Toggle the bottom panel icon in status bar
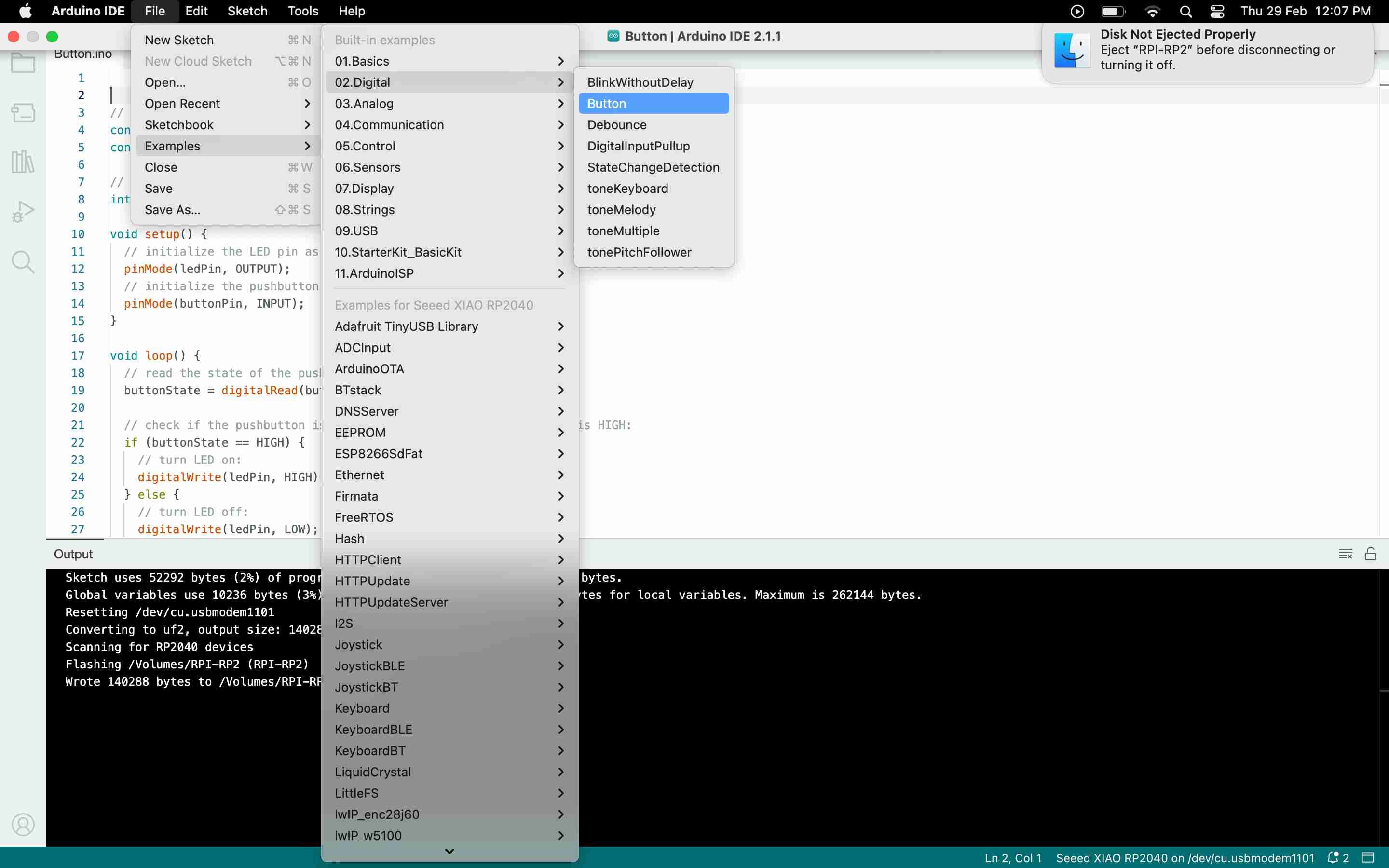 tap(1368, 858)
